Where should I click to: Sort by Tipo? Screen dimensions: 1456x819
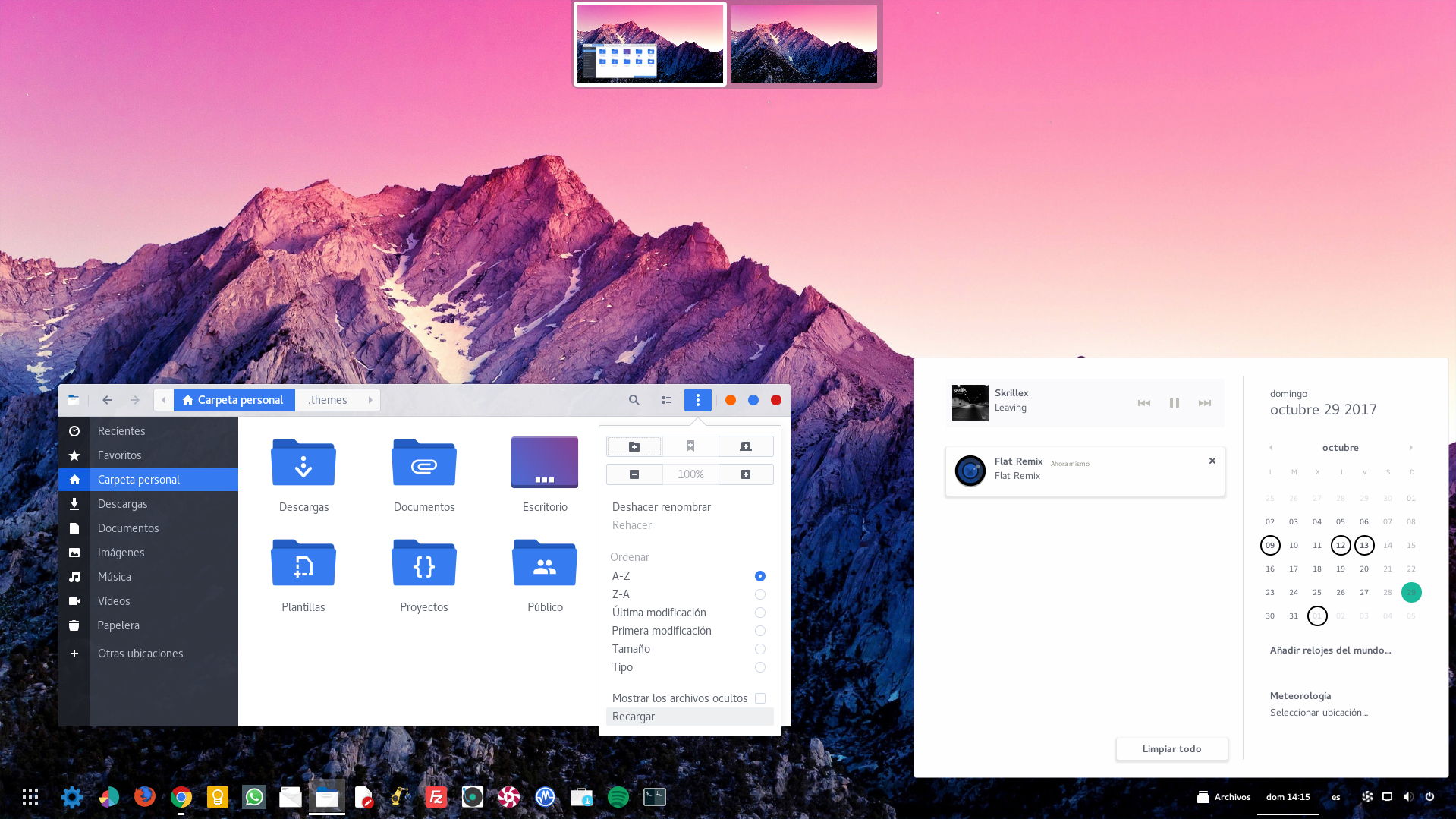[x=690, y=667]
